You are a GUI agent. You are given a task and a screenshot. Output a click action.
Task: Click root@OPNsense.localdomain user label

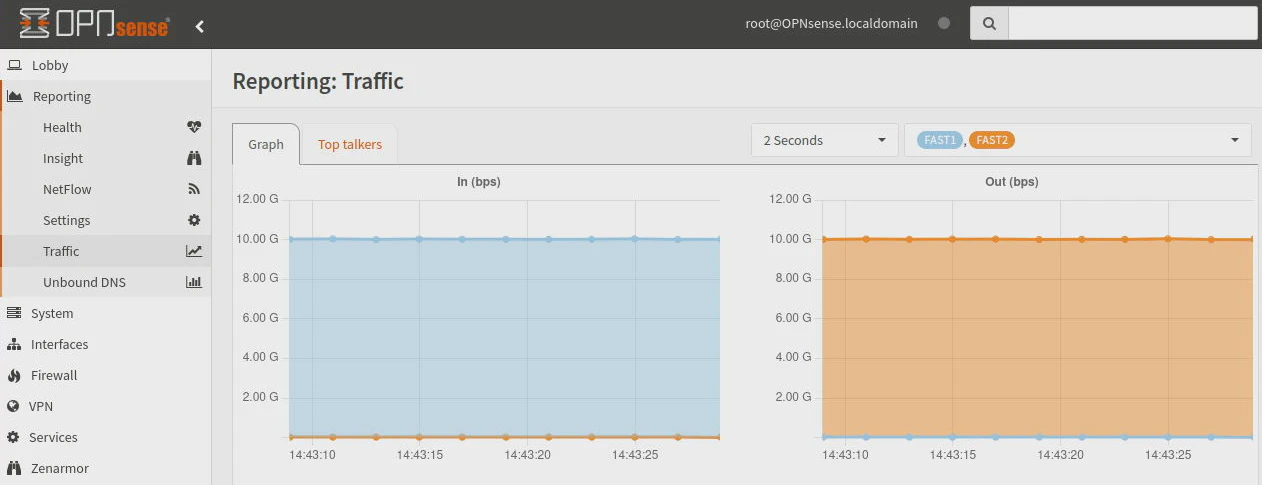pos(831,24)
